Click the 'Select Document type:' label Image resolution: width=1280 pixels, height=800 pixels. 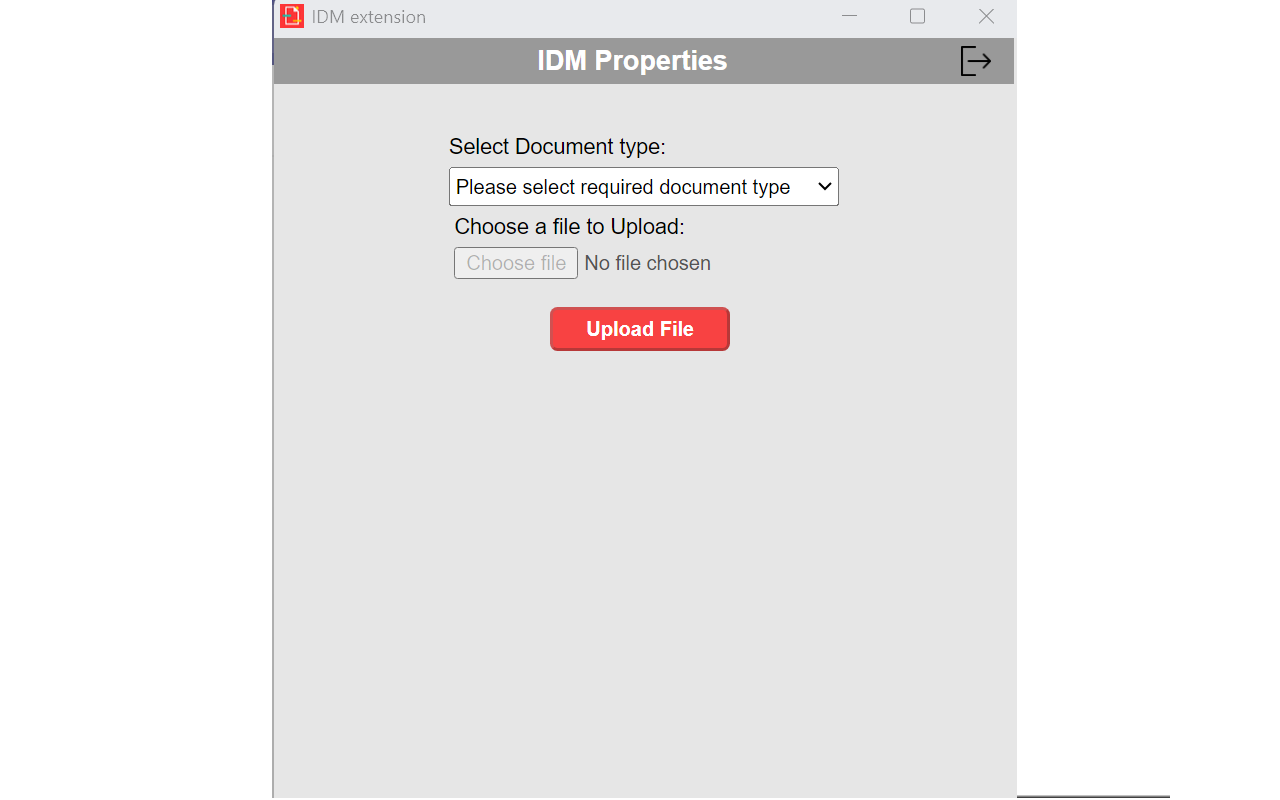click(x=557, y=147)
